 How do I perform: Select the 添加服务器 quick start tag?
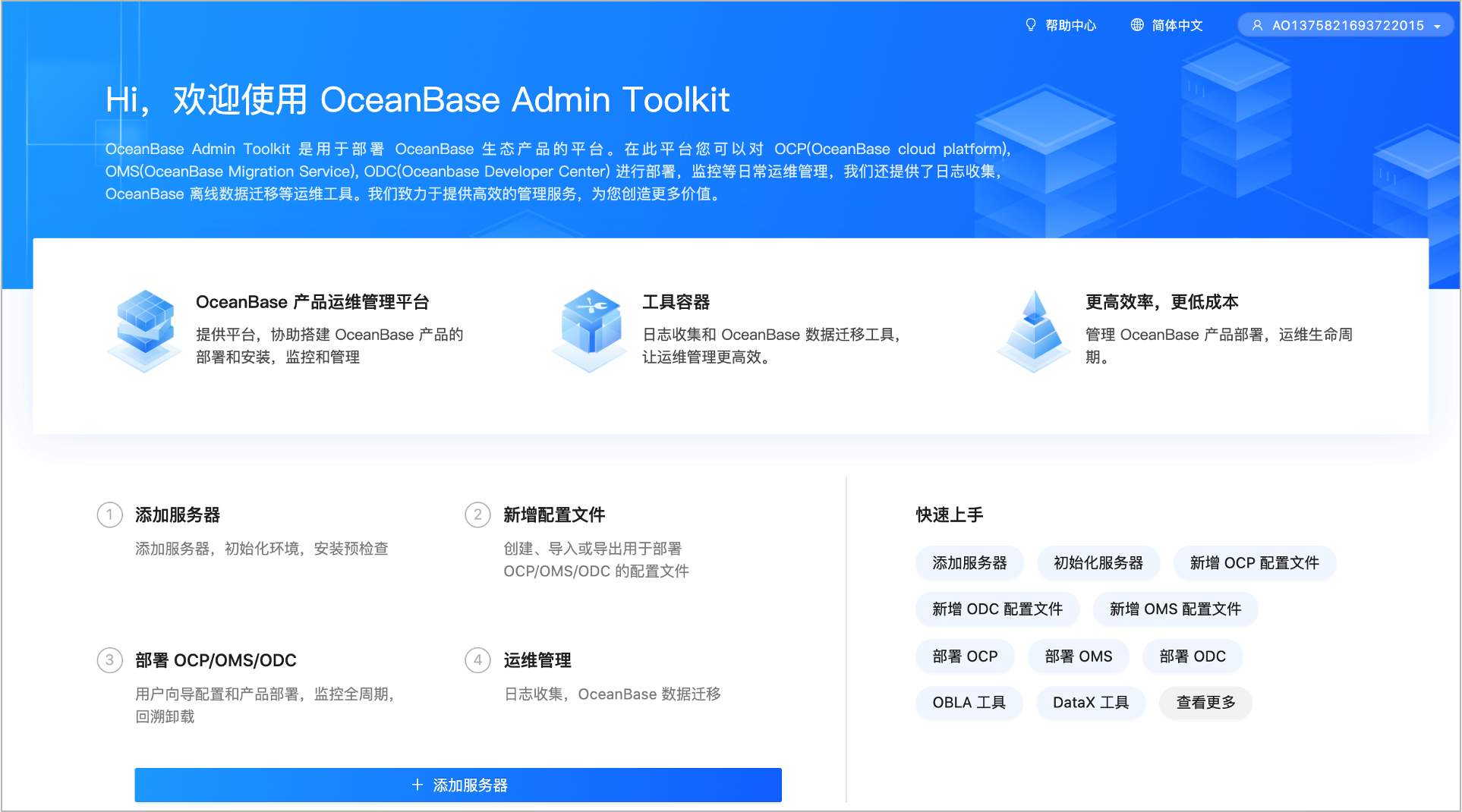pyautogui.click(x=969, y=563)
